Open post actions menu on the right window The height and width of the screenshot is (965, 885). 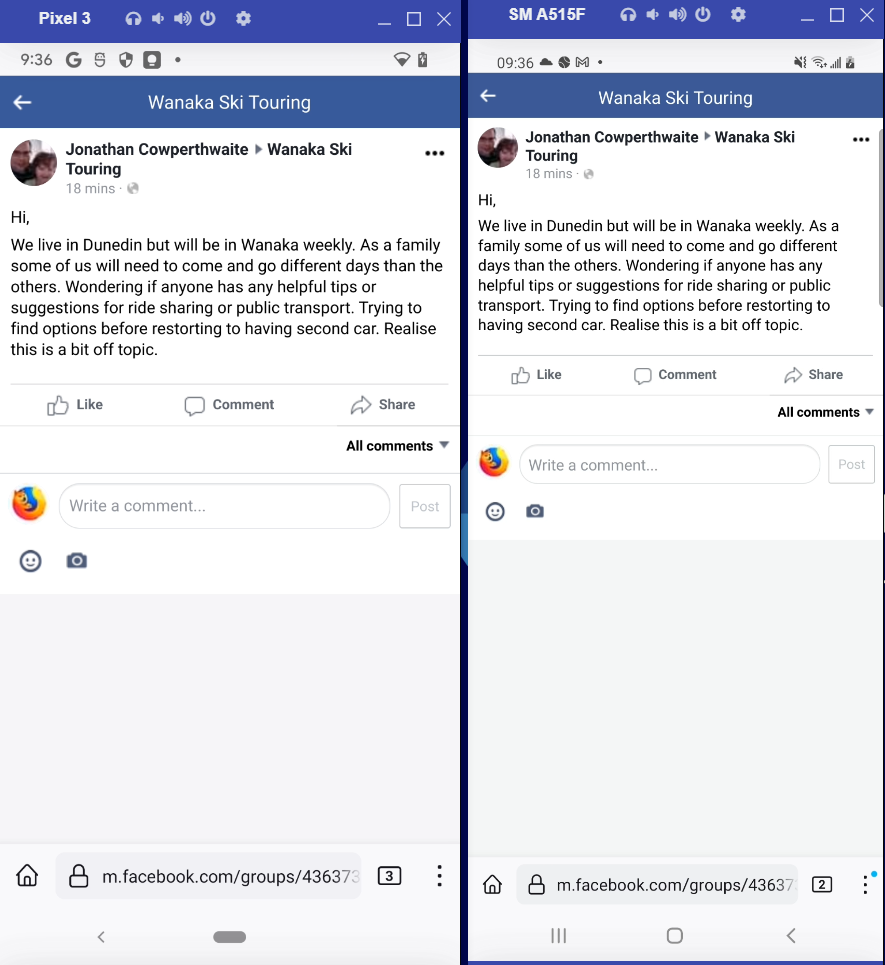(x=861, y=140)
